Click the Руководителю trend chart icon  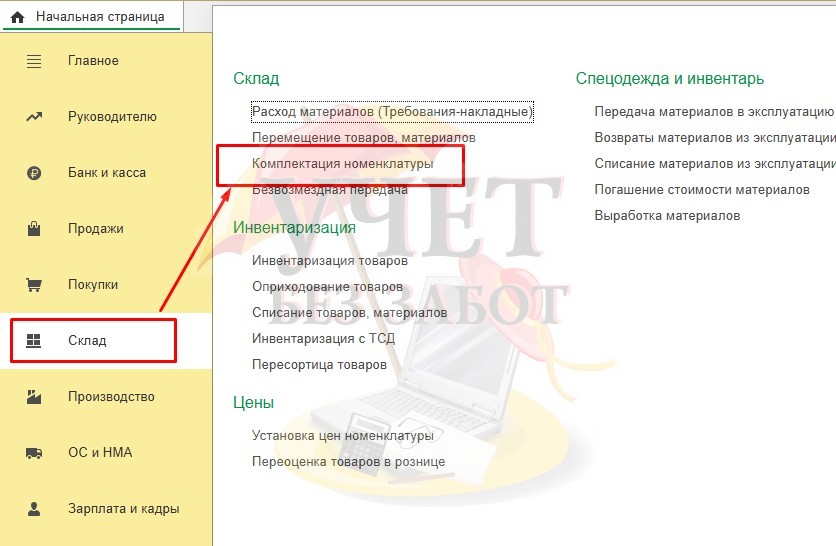point(34,117)
